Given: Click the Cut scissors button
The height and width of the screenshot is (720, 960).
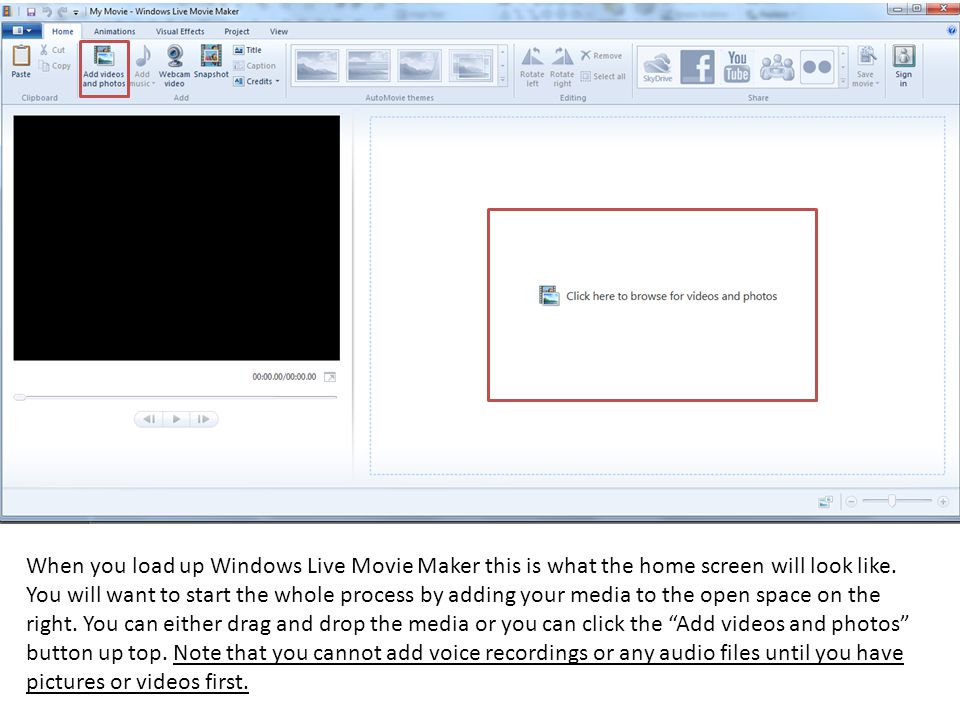Looking at the screenshot, I should 52,50.
